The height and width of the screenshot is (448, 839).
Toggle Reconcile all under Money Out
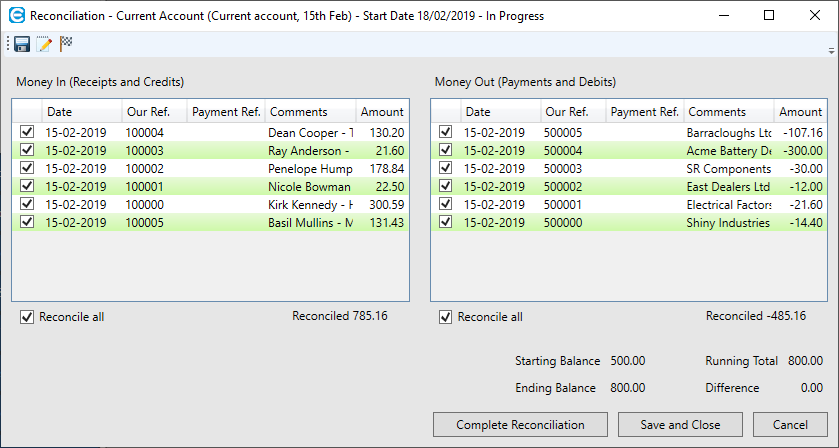click(x=445, y=317)
